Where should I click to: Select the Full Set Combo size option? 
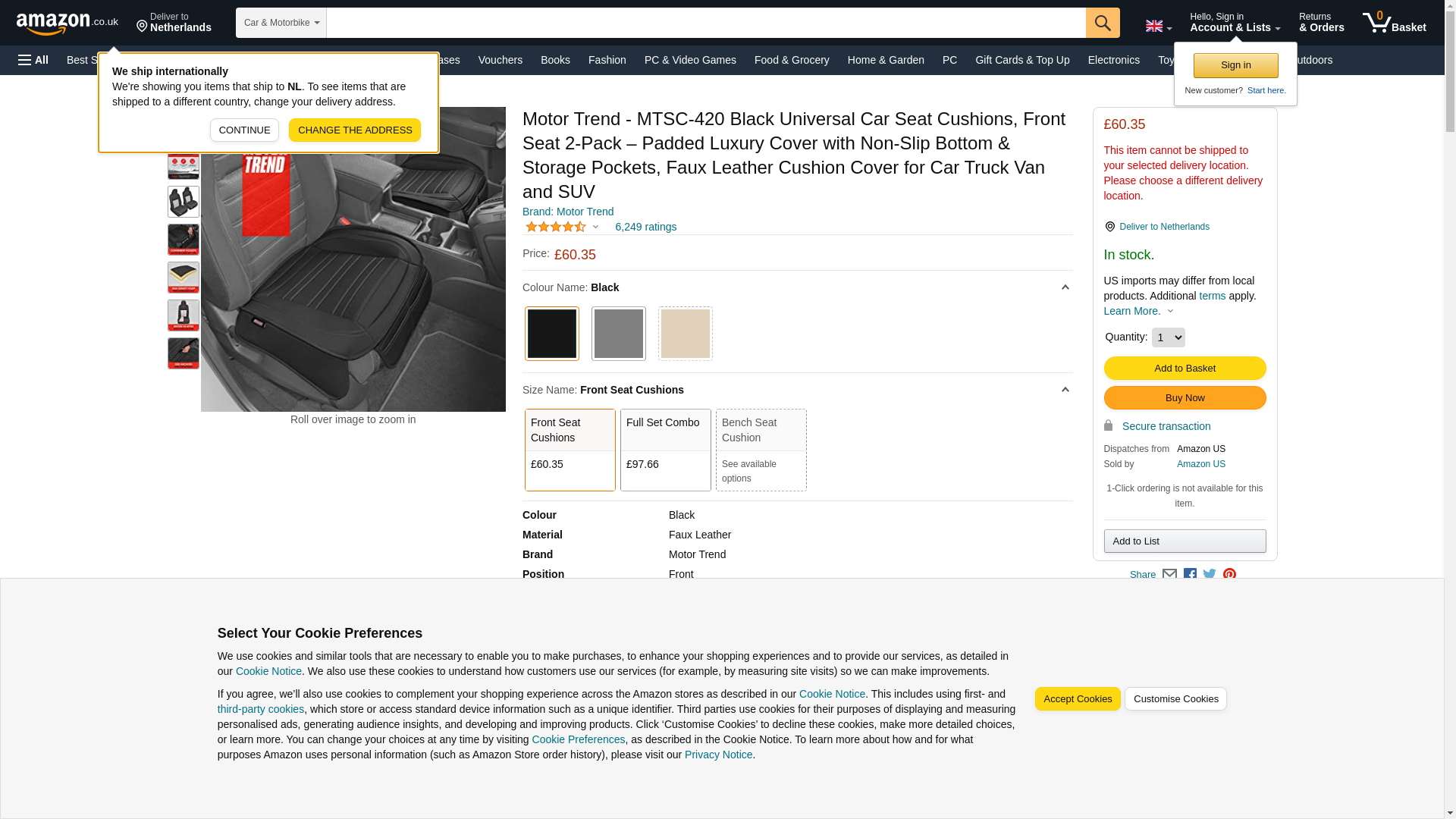[665, 450]
